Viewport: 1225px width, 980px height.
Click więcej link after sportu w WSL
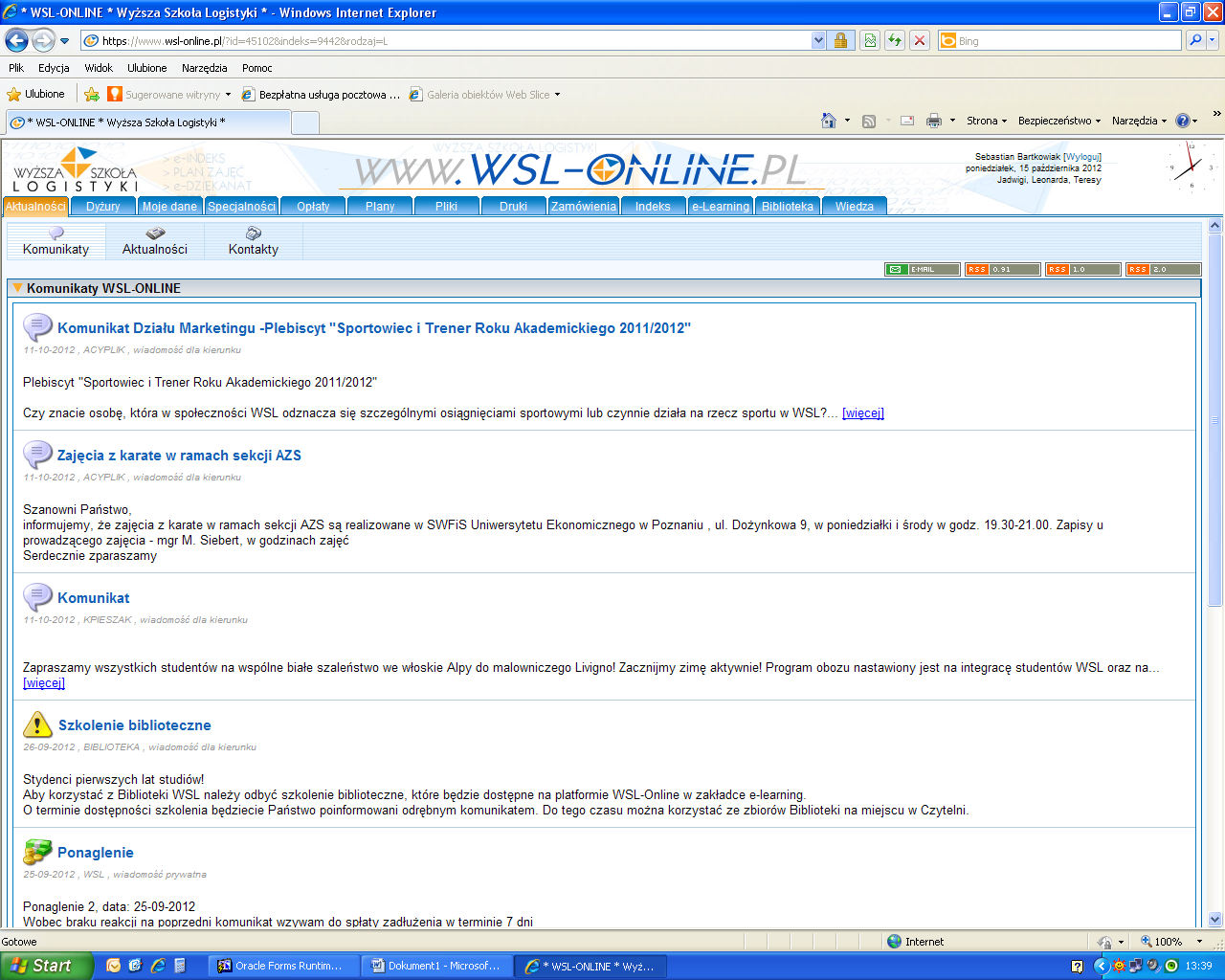tap(863, 413)
